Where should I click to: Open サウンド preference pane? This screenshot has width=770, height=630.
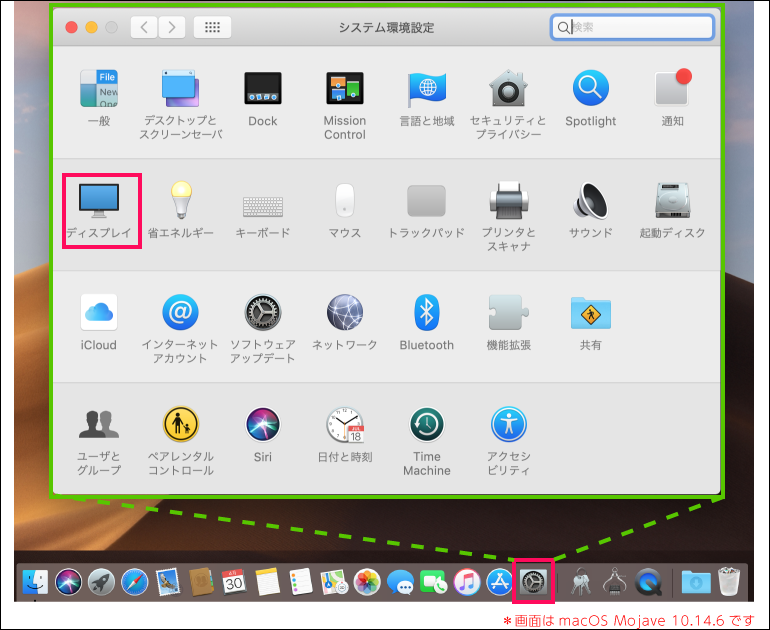click(x=590, y=210)
